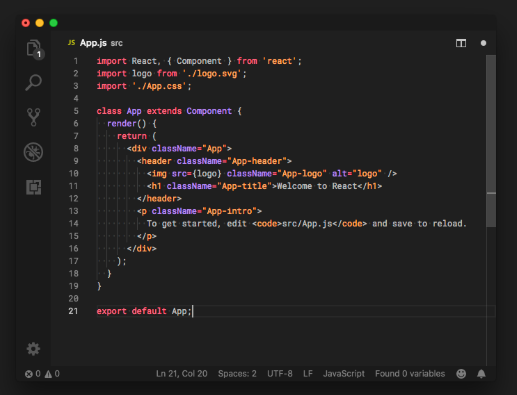Open the Source Control view

(33, 117)
